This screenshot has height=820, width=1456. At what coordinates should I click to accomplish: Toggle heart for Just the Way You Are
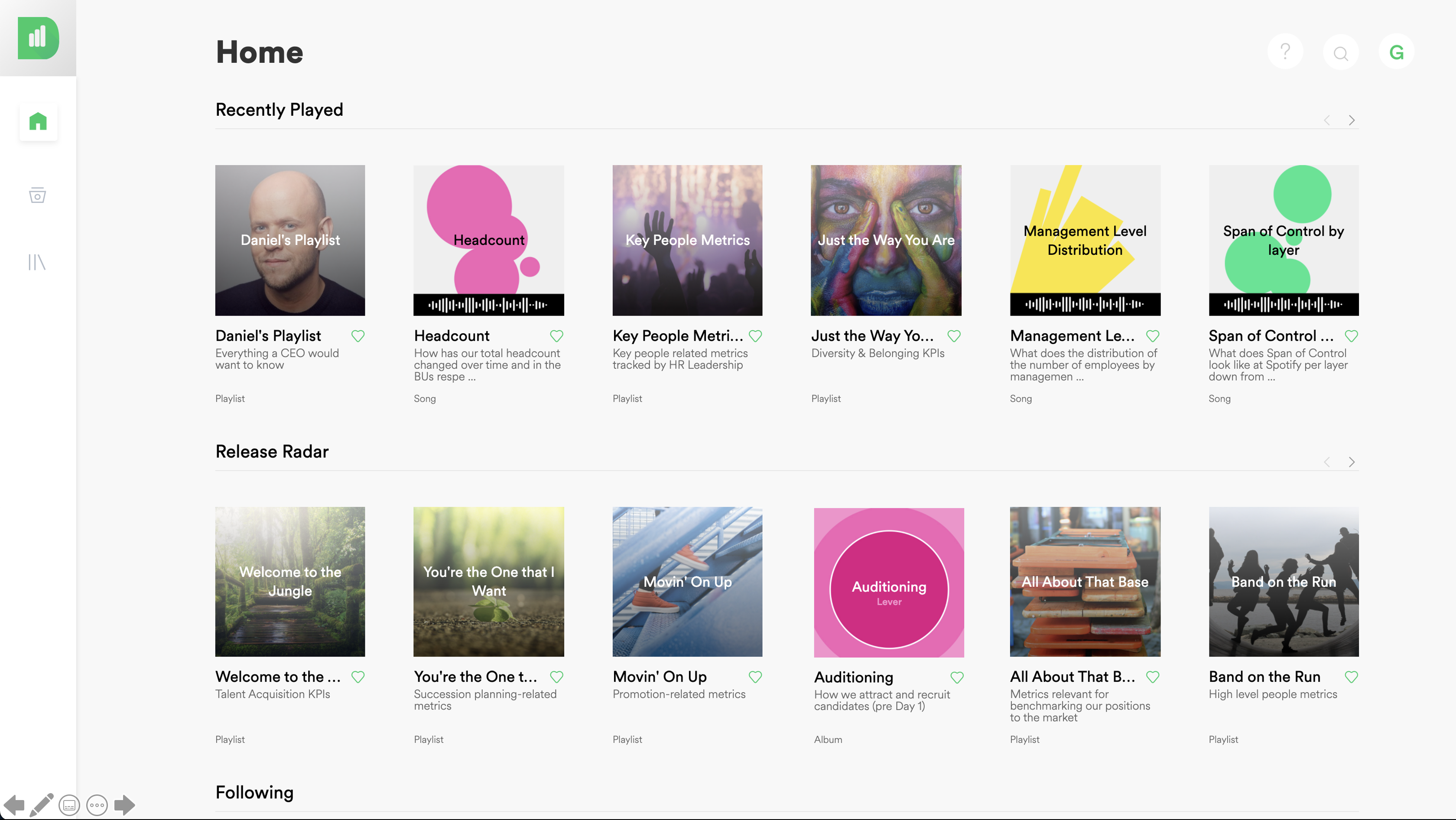[x=954, y=336]
